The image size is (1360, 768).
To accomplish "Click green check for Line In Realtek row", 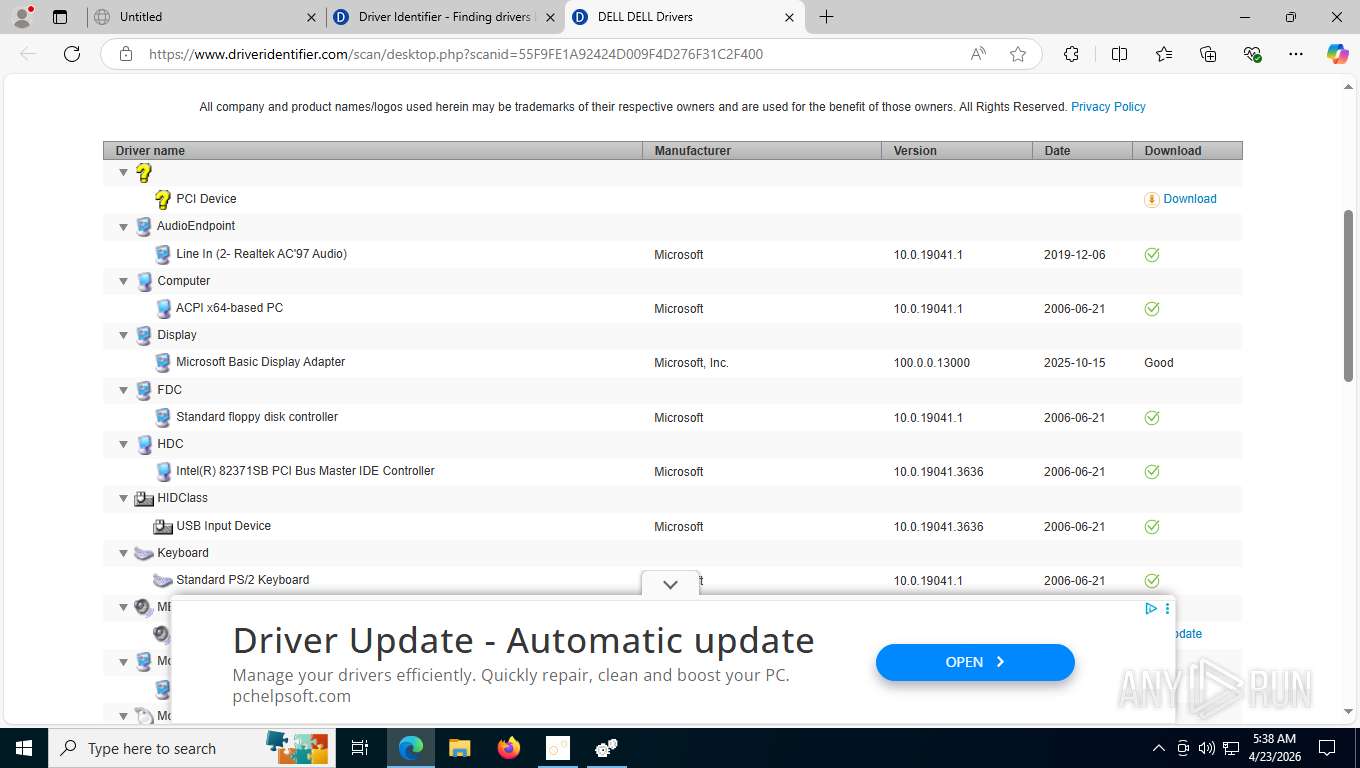I will 1152,255.
